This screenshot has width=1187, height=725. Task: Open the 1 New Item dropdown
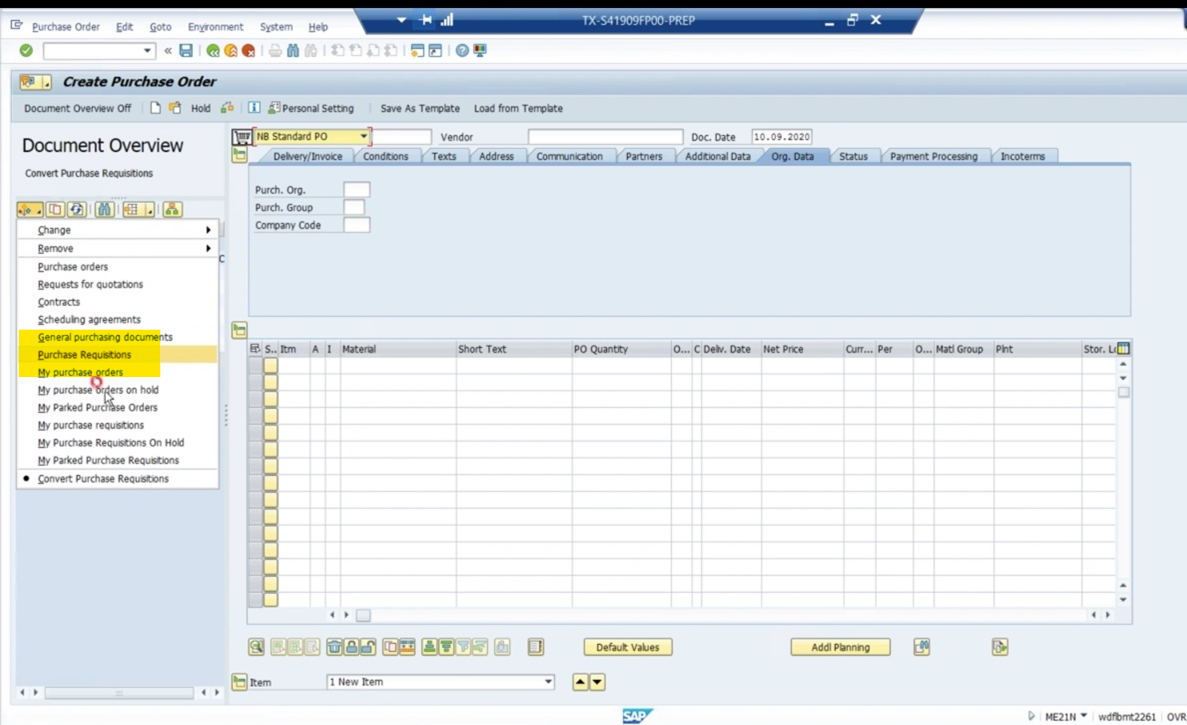[548, 682]
